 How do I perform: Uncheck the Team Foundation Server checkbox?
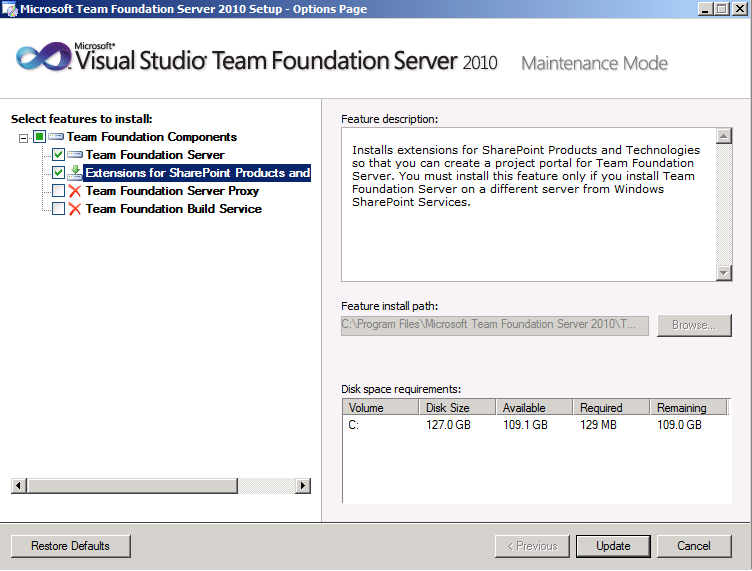(x=59, y=155)
